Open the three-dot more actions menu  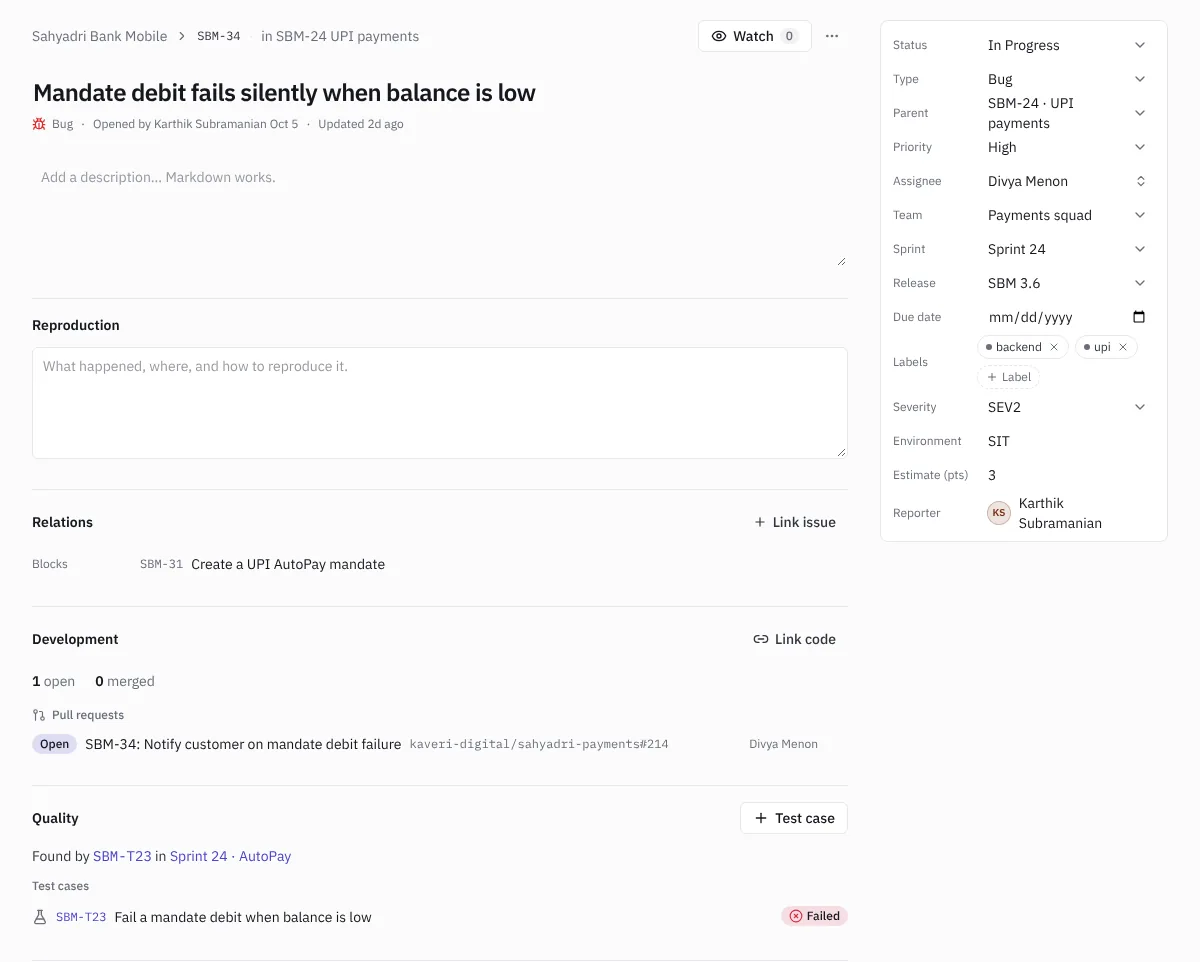(x=832, y=36)
